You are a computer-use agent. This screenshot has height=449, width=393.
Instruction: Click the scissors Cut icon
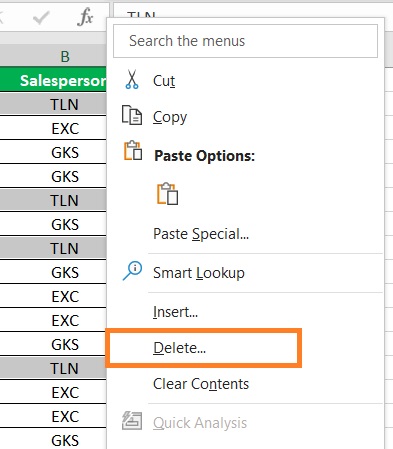pyautogui.click(x=132, y=79)
